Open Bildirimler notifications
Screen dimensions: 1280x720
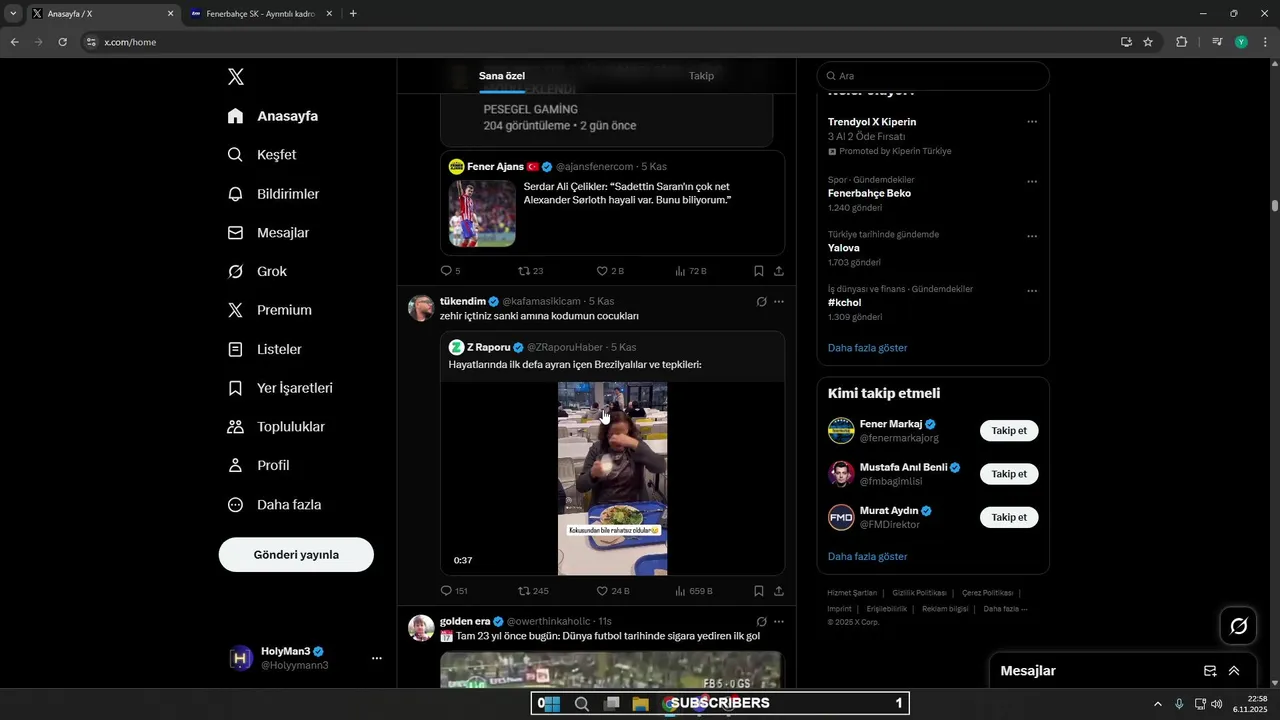[273, 194]
